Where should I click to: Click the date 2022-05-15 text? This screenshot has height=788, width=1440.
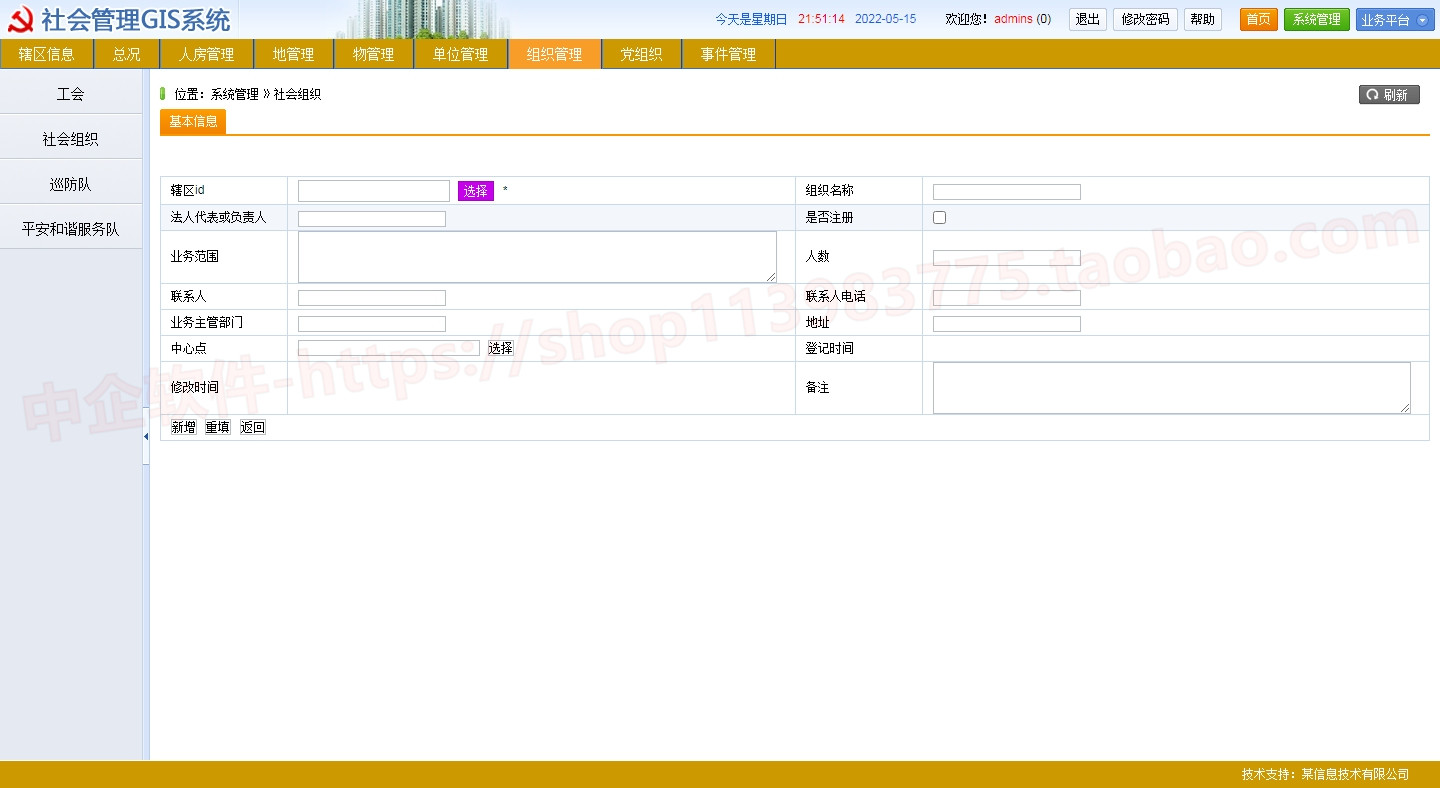(x=886, y=19)
